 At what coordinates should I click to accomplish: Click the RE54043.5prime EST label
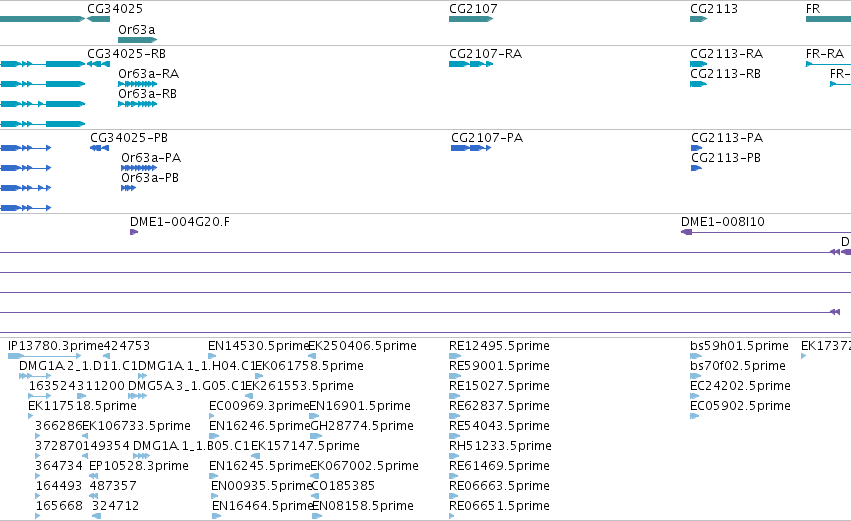[499, 426]
